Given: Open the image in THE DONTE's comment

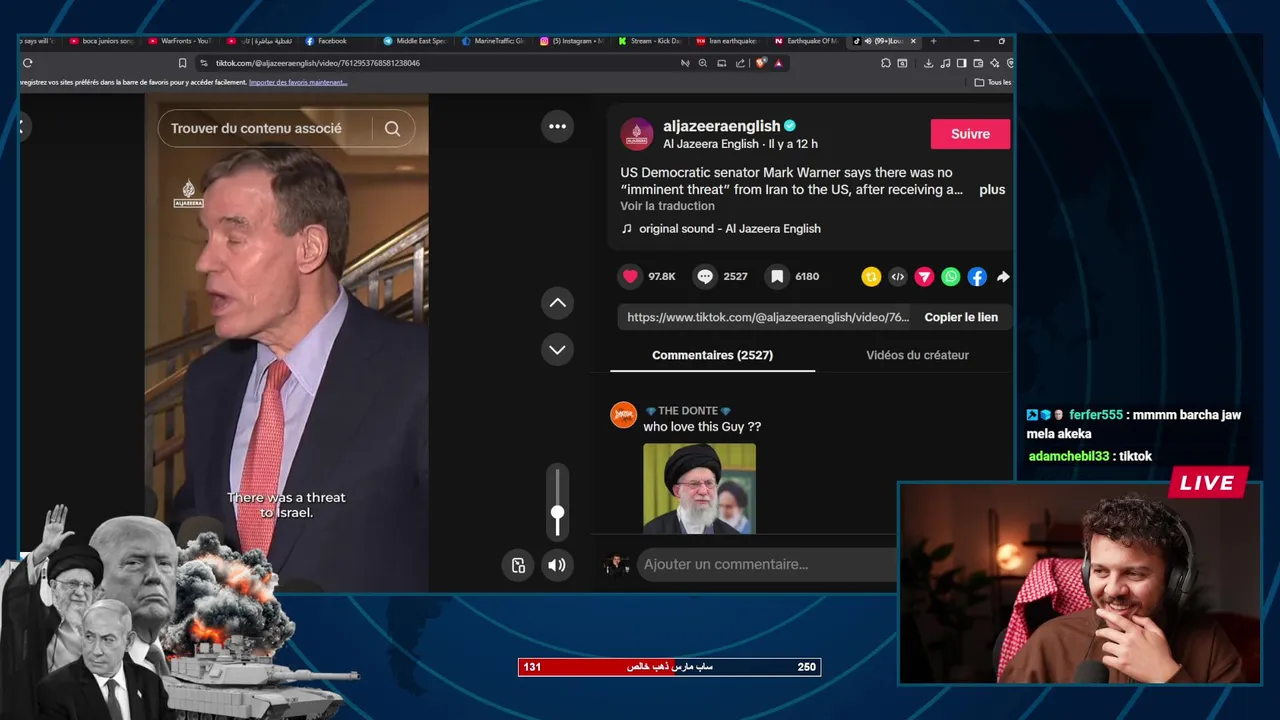Looking at the screenshot, I should tap(699, 488).
